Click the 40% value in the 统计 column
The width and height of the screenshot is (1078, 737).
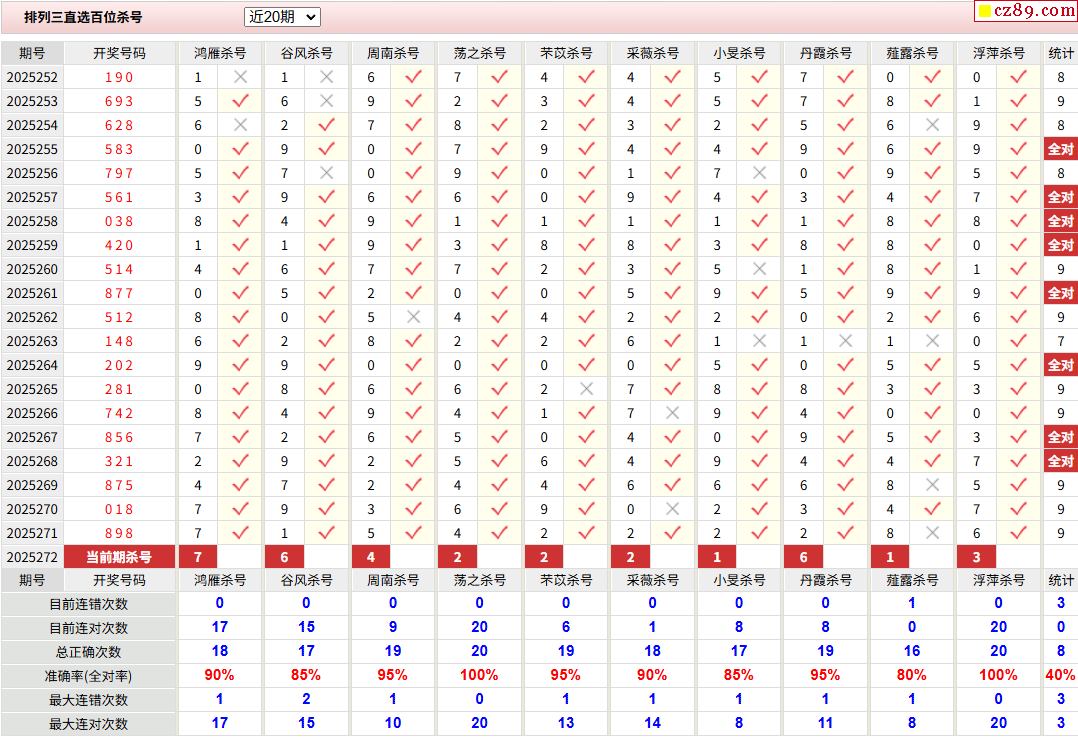coord(1060,675)
